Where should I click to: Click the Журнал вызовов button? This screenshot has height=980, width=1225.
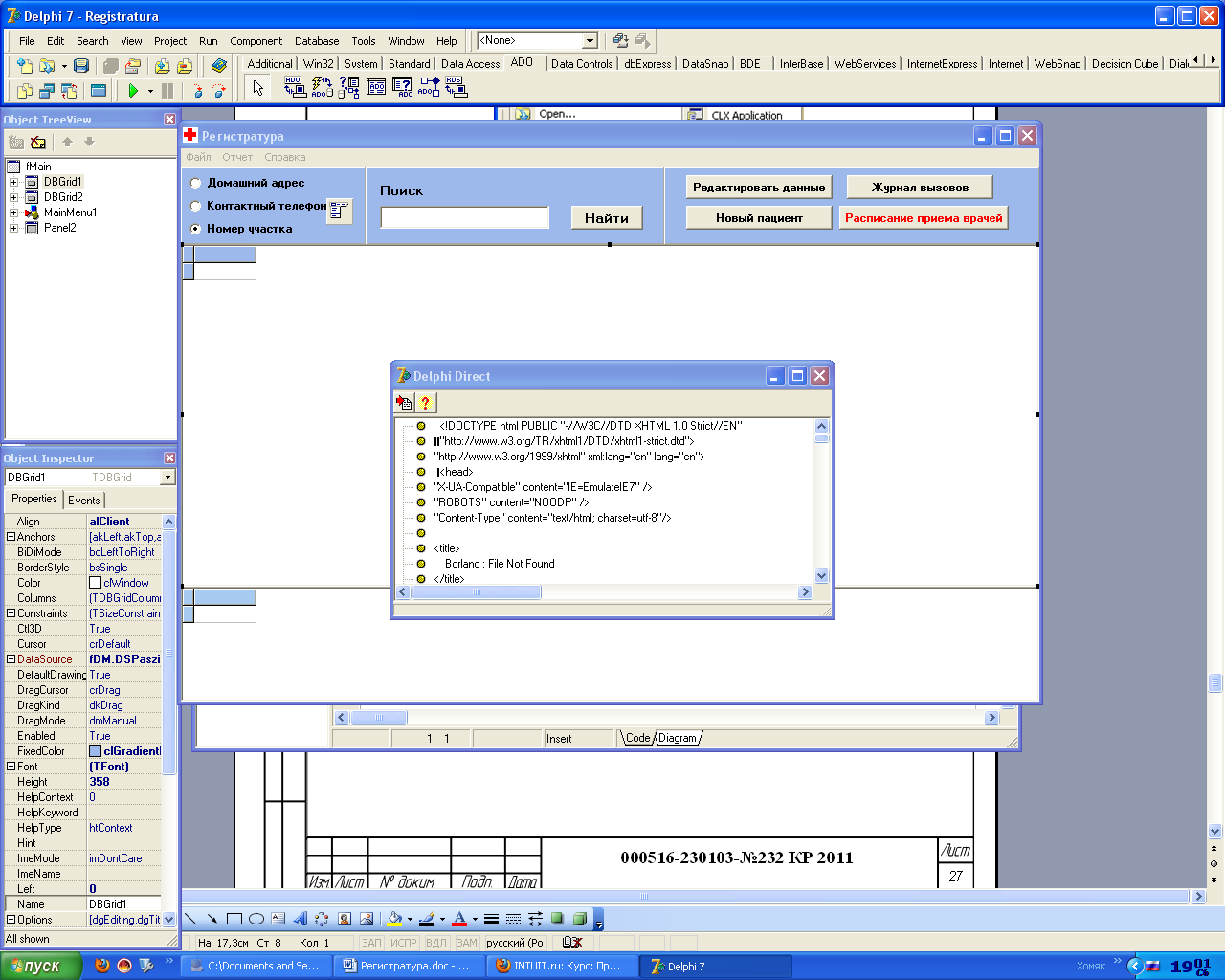(x=920, y=188)
